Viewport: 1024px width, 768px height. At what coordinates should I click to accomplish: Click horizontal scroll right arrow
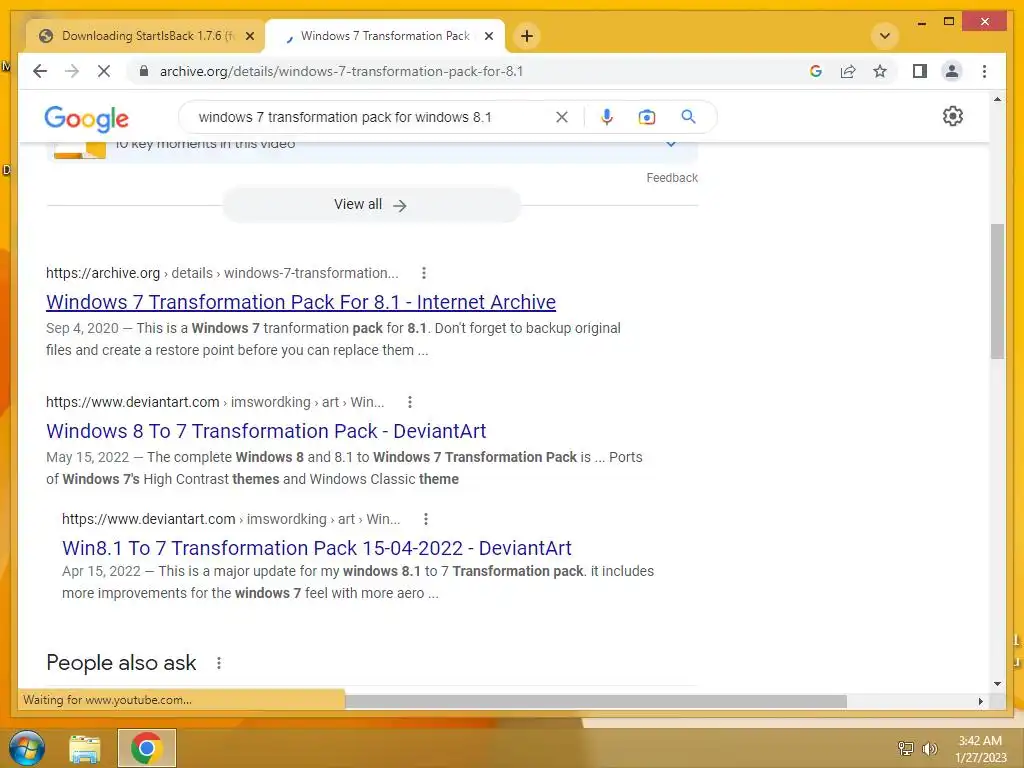pos(980,701)
